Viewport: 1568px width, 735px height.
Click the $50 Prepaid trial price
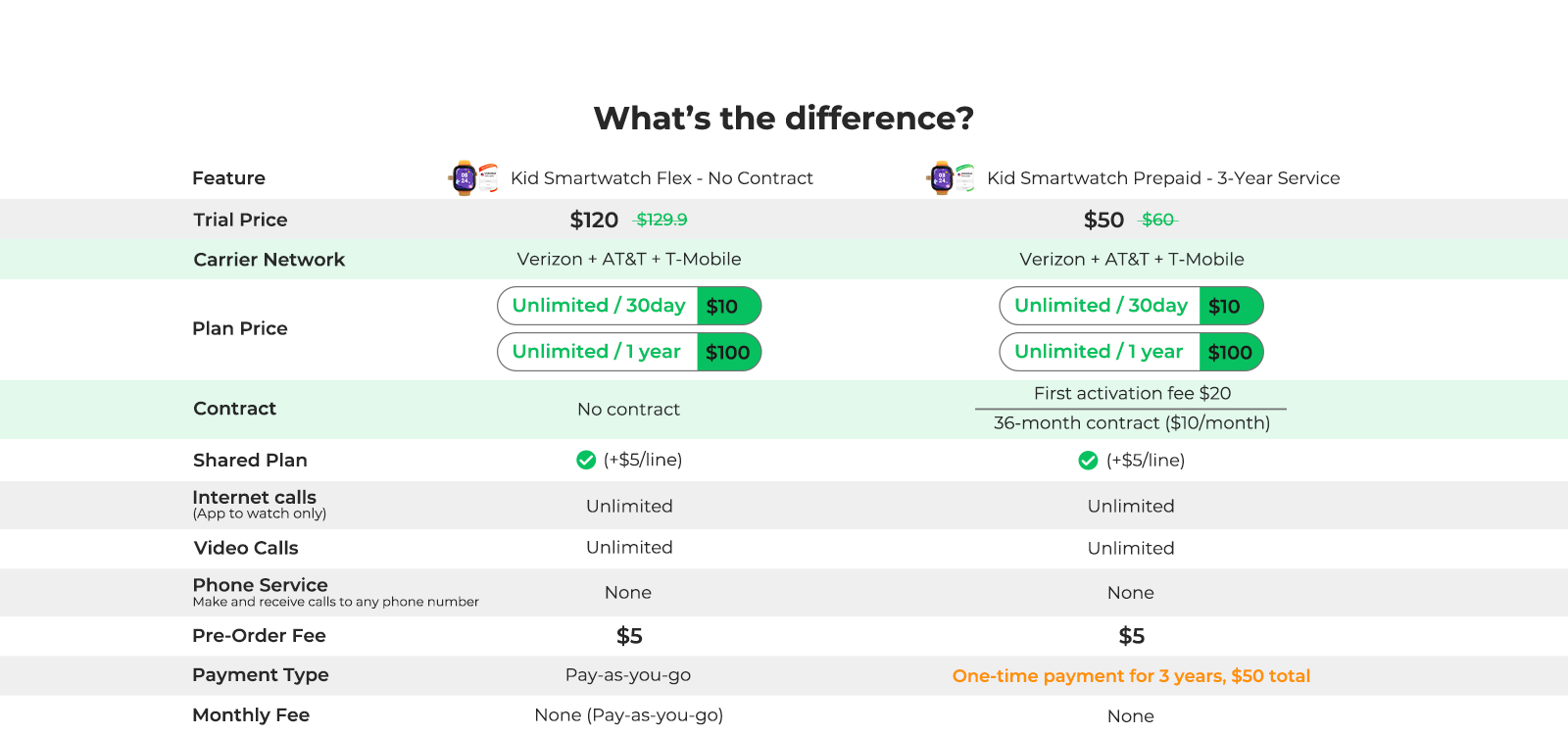pyautogui.click(x=1103, y=220)
